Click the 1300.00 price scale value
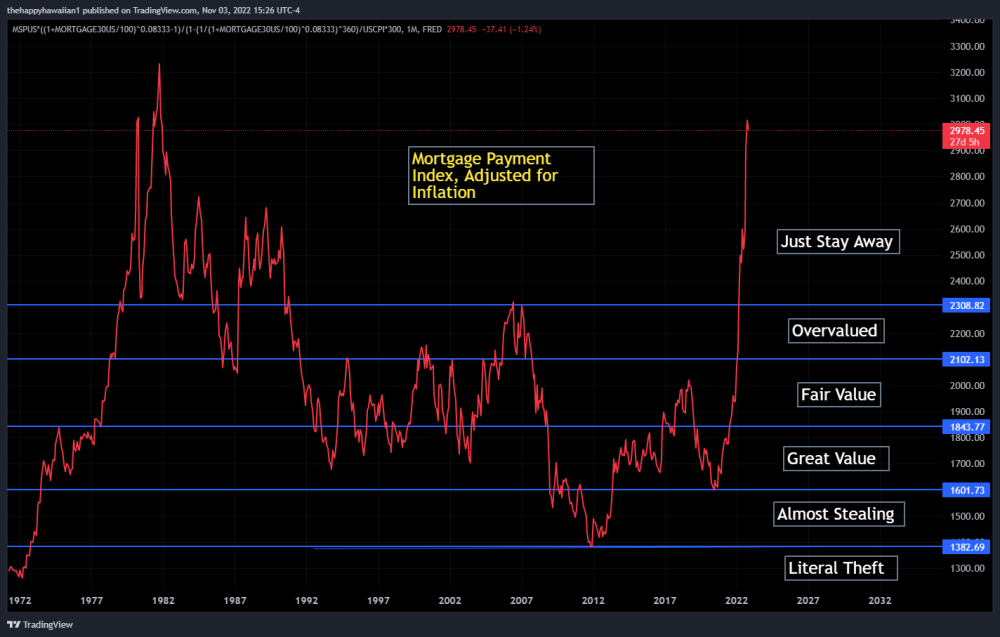The width and height of the screenshot is (1000, 637). tap(967, 569)
